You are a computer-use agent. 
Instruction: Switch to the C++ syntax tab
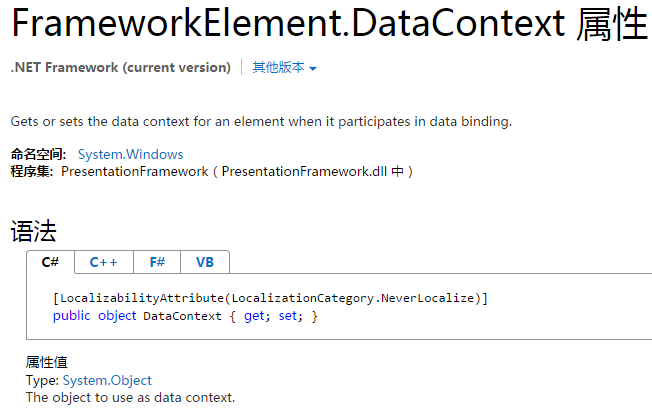click(x=104, y=262)
